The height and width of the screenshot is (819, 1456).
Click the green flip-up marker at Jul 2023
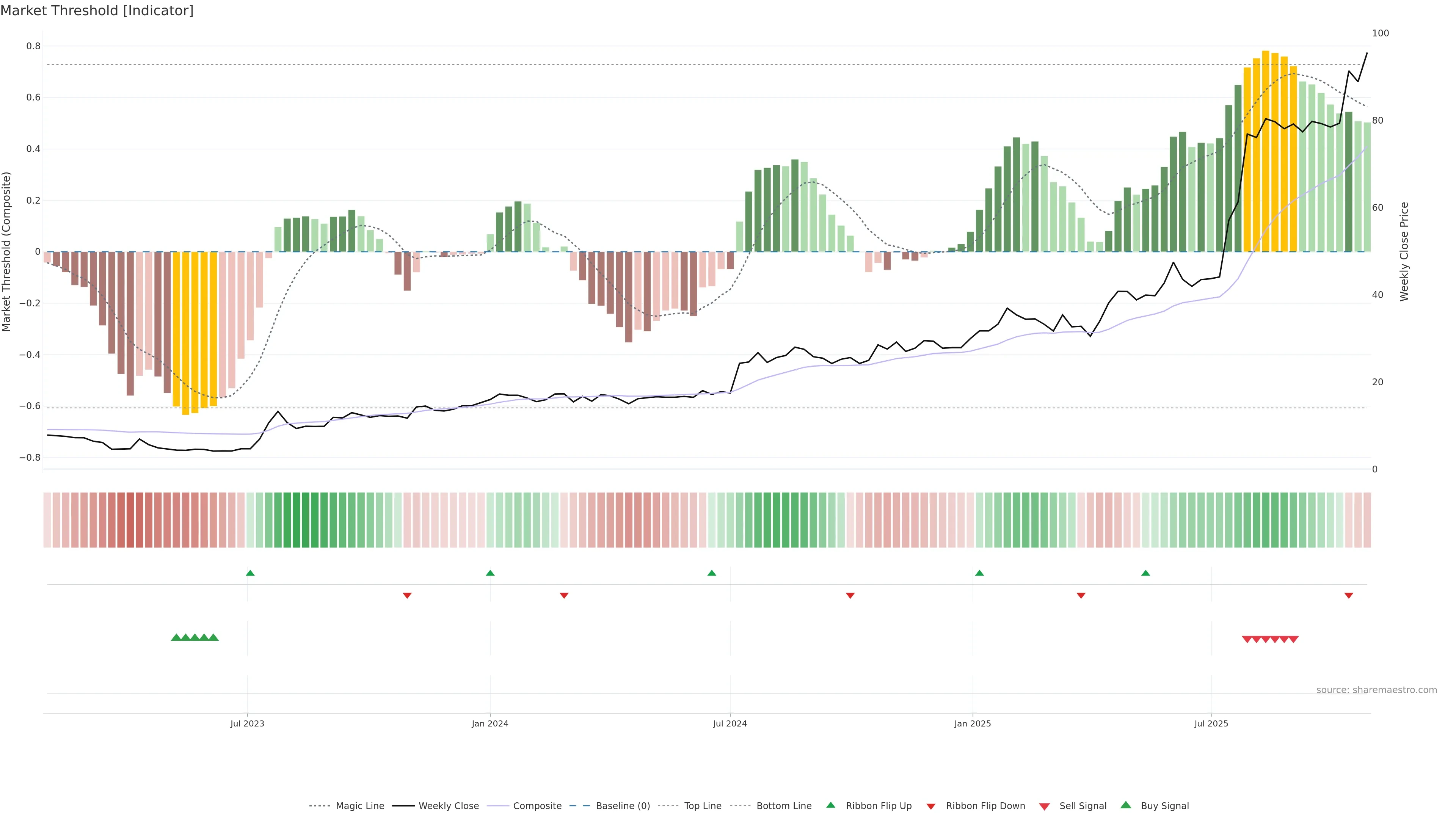(250, 573)
